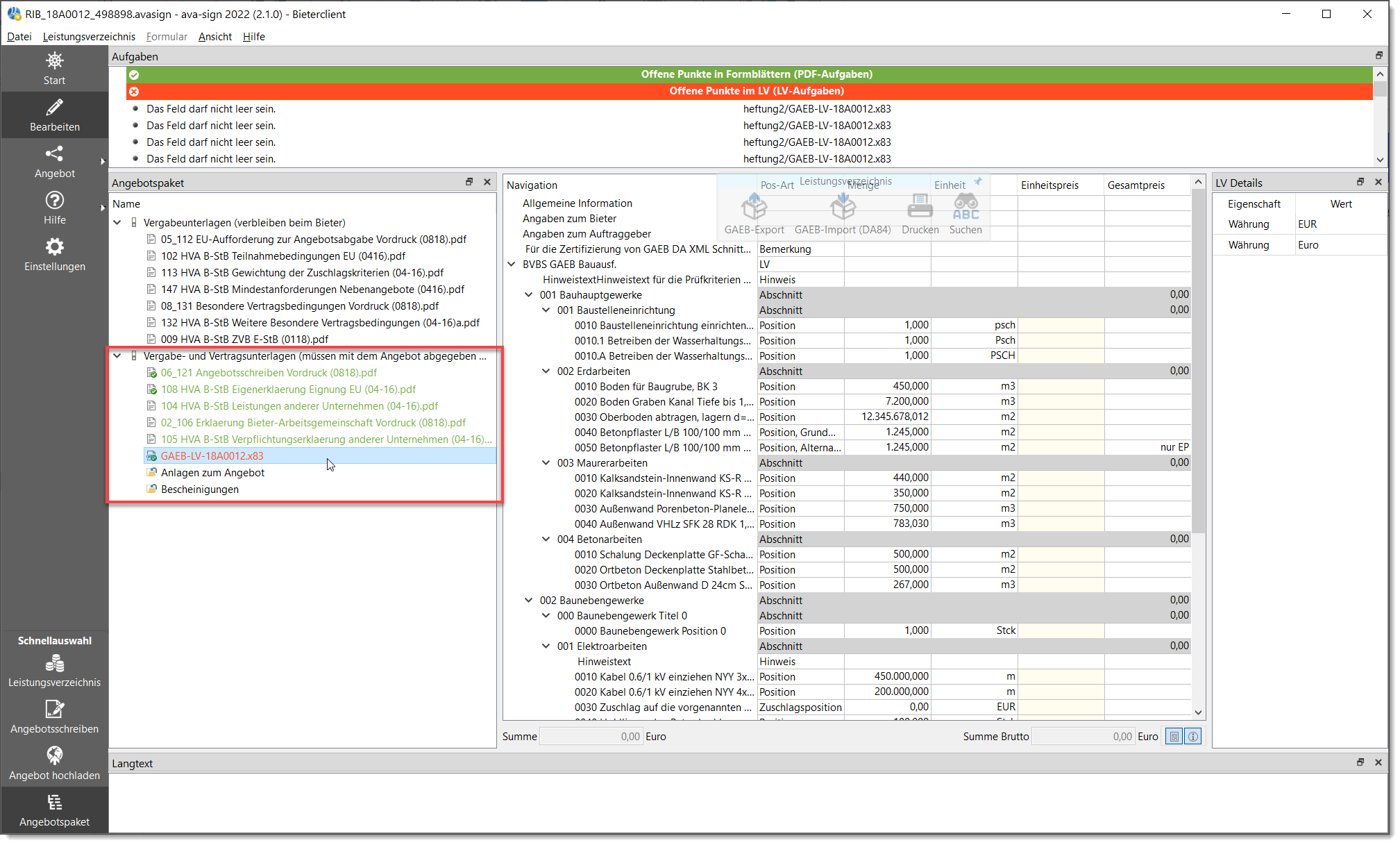
Task: Click the Drucken printer icon
Action: point(920,207)
